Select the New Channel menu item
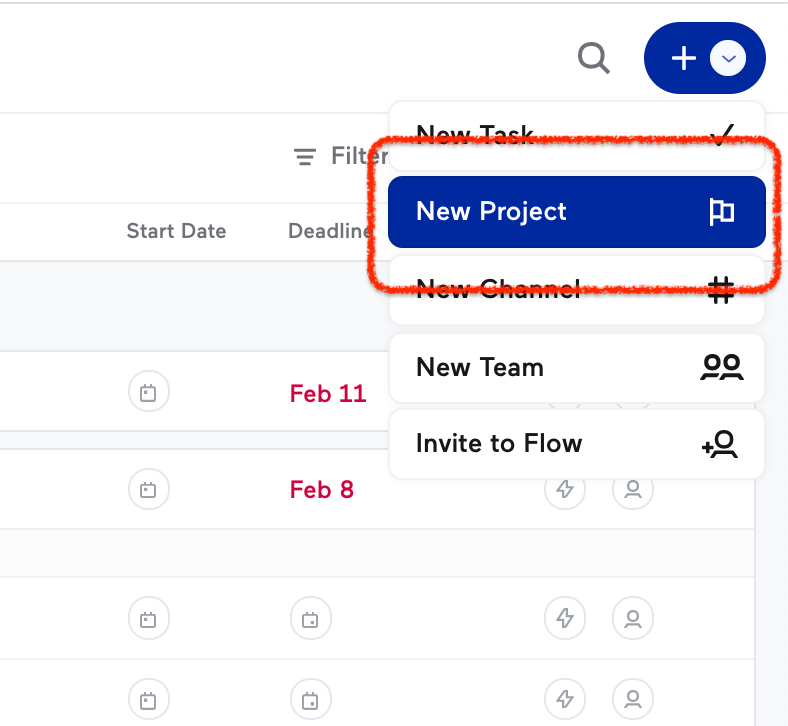788x726 pixels. coord(576,290)
